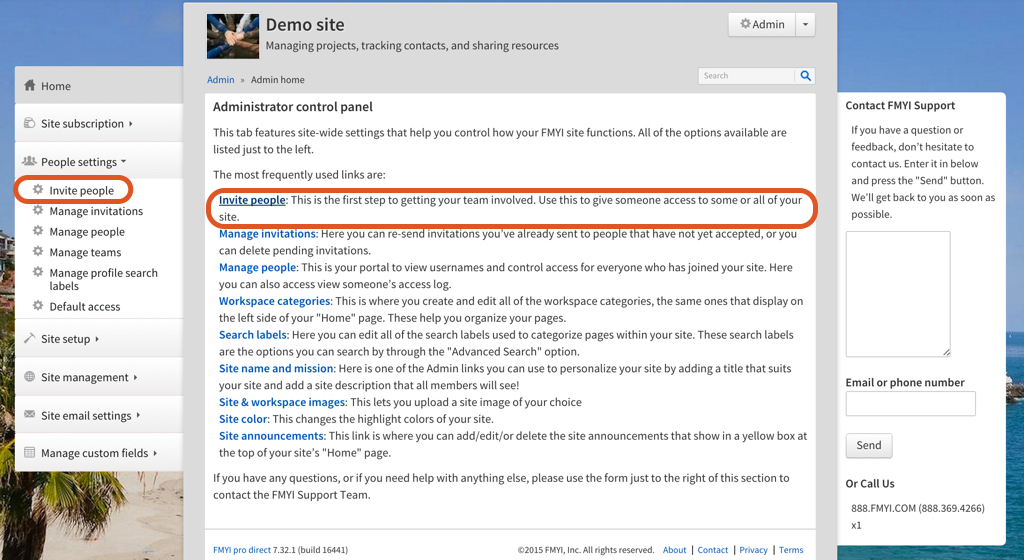Click the Site setup wrench icon
This screenshot has height=560, width=1024.
click(x=30, y=339)
